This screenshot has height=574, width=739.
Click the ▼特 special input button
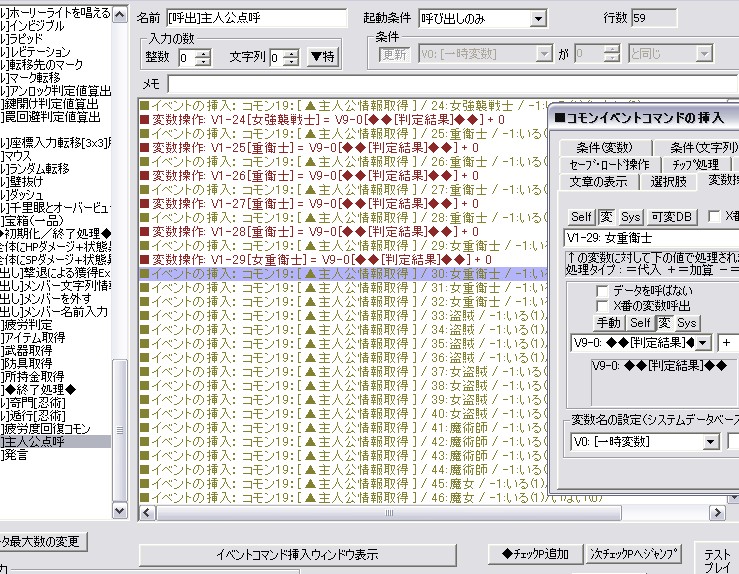pyautogui.click(x=323, y=57)
